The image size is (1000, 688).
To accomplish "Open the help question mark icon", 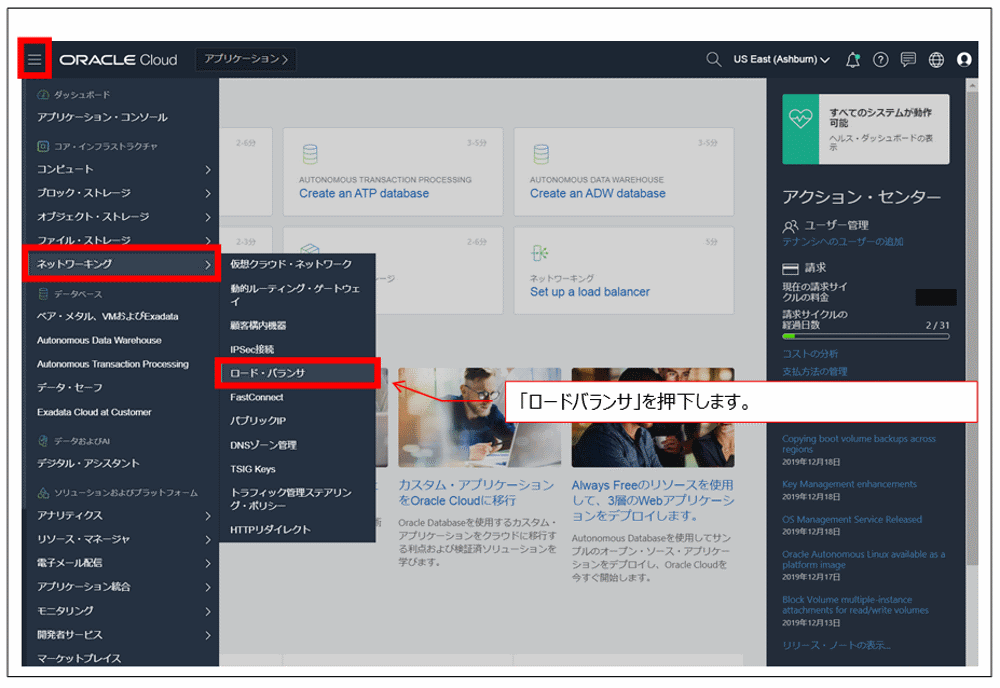I will [880, 59].
